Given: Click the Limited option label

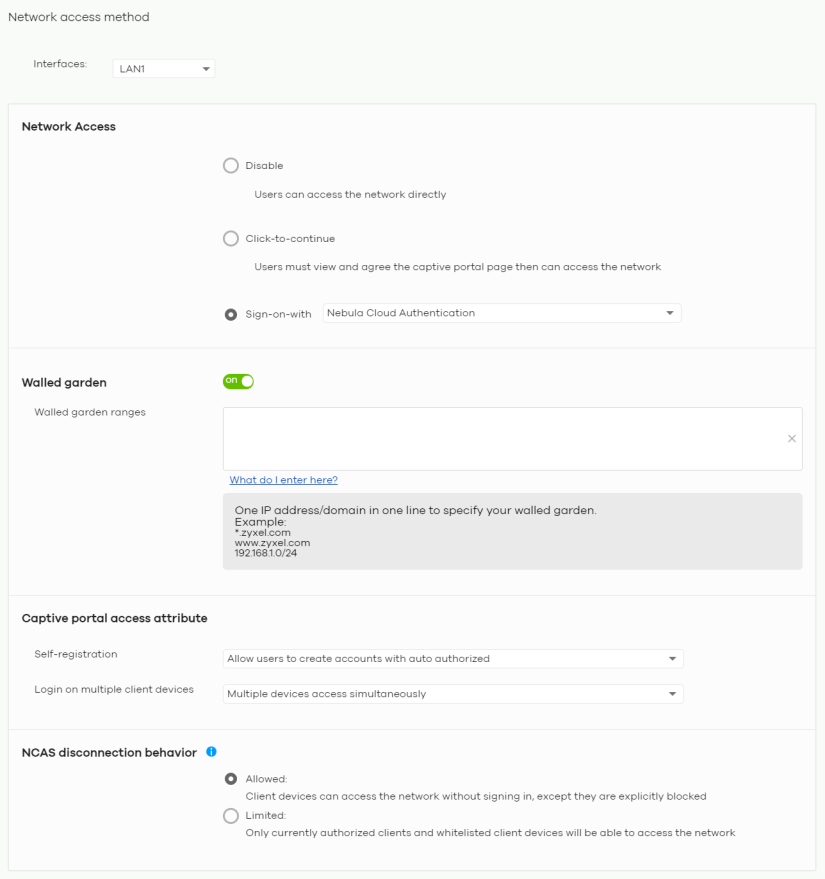Looking at the screenshot, I should pyautogui.click(x=266, y=816).
